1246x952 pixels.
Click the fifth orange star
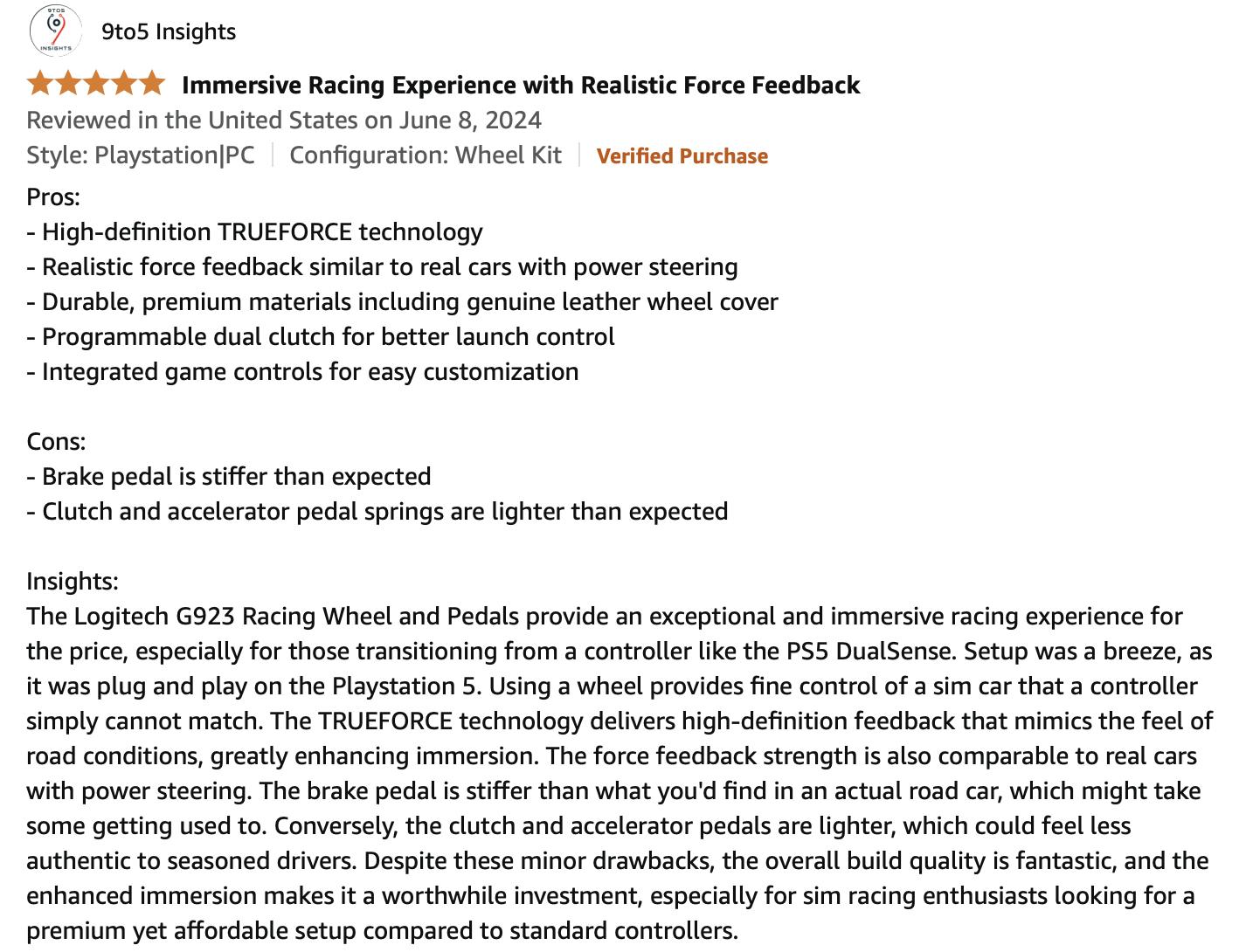click(152, 84)
